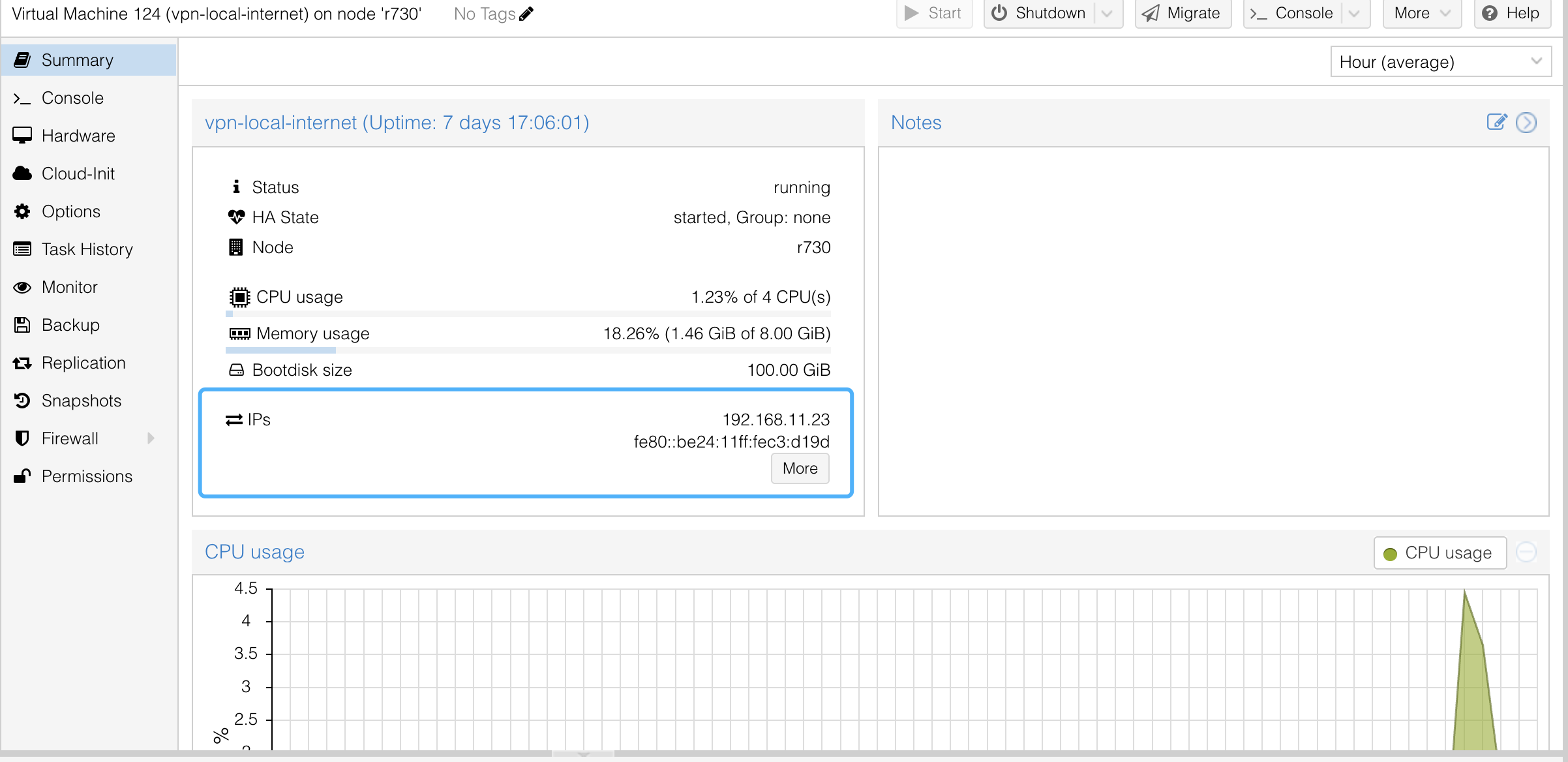Click the CPU usage chart undo zoom circle
Viewport: 1568px width, 762px height.
pyautogui.click(x=1526, y=552)
